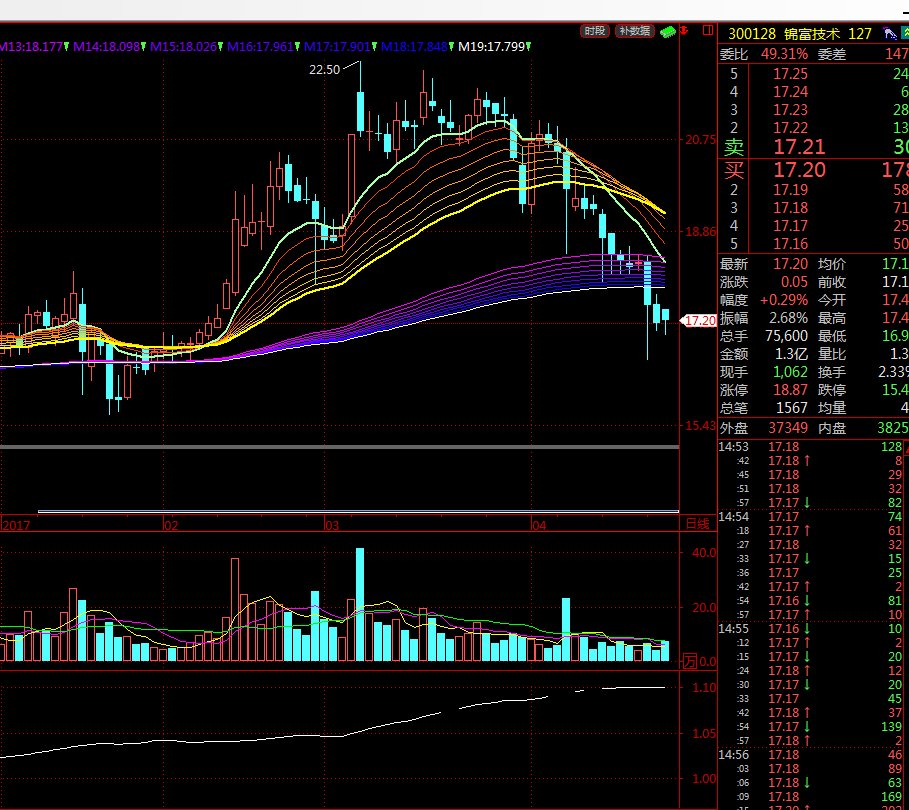Click the 17.20 current price marker on axis

[x=699, y=321]
